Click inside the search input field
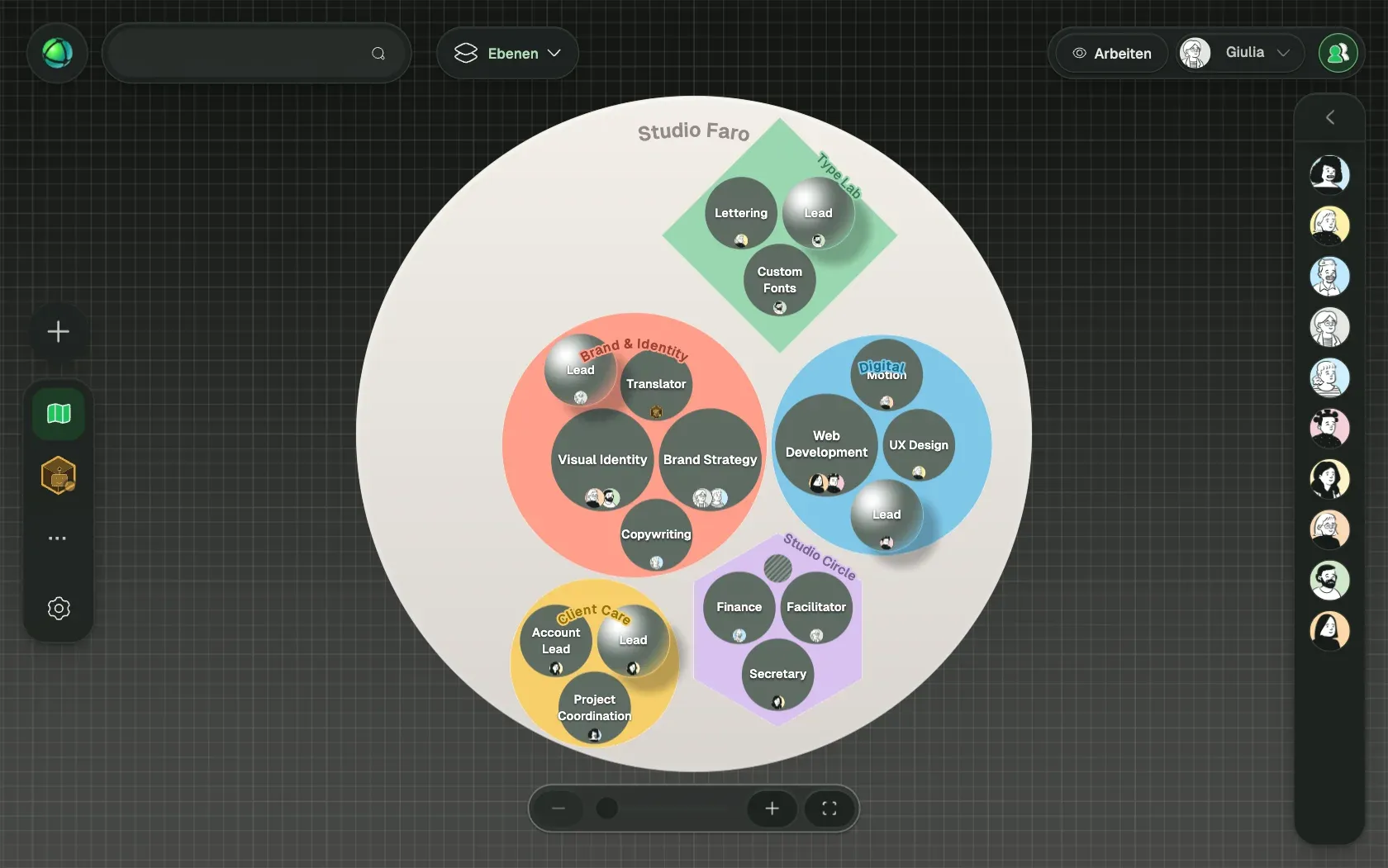The height and width of the screenshot is (868, 1388). point(256,54)
